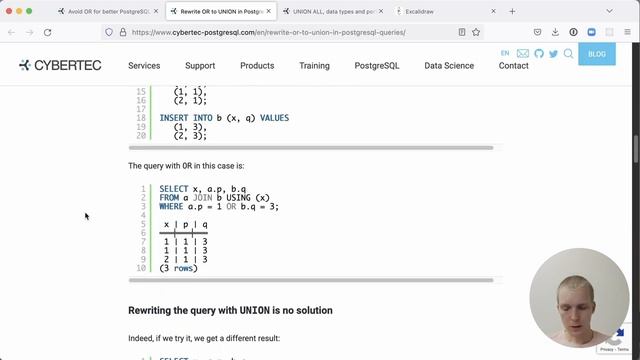640x360 pixels.
Task: Visit Cybertec GitHub via the icon
Action: (539, 53)
